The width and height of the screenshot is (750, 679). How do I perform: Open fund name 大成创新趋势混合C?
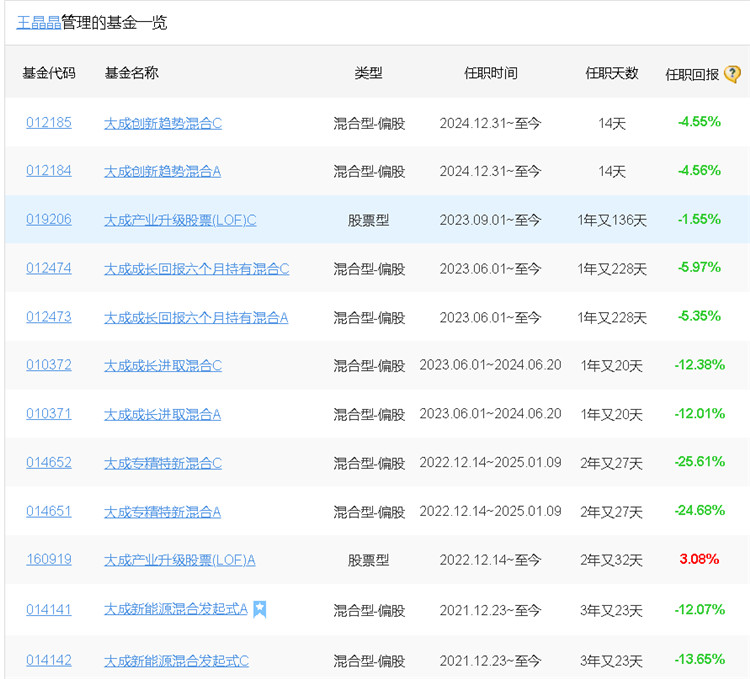[x=163, y=123]
